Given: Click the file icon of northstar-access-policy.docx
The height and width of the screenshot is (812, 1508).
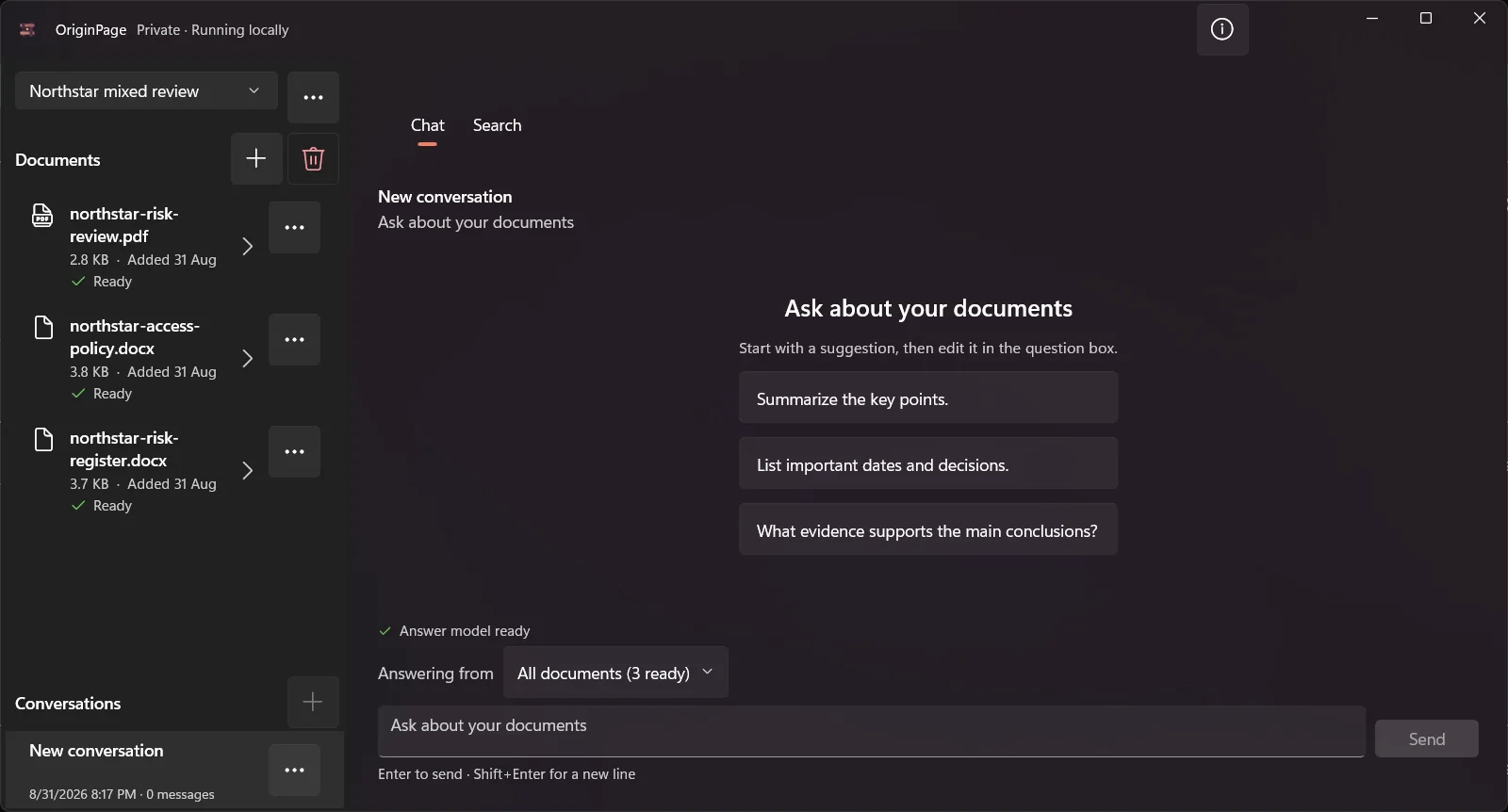Looking at the screenshot, I should pyautogui.click(x=42, y=327).
